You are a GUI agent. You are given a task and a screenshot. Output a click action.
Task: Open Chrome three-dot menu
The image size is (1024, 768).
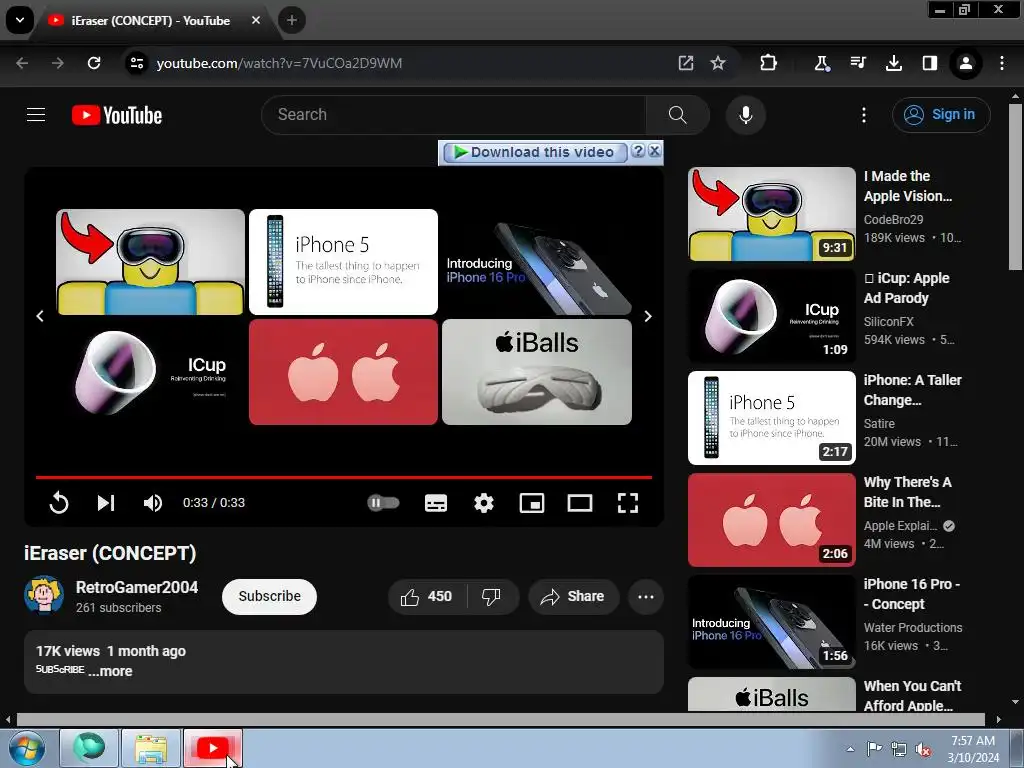tap(1002, 63)
